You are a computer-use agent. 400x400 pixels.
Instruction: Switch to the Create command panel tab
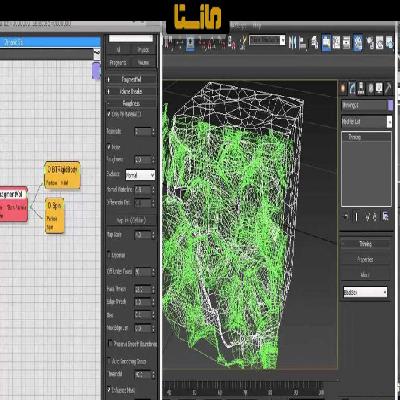coord(343,88)
